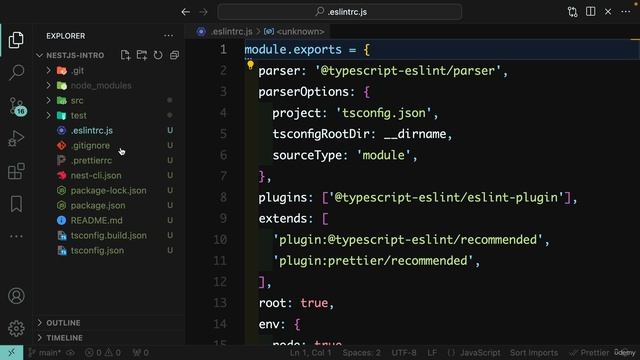The width and height of the screenshot is (640, 360).
Task: Go back using the left arrow
Action: click(186, 12)
